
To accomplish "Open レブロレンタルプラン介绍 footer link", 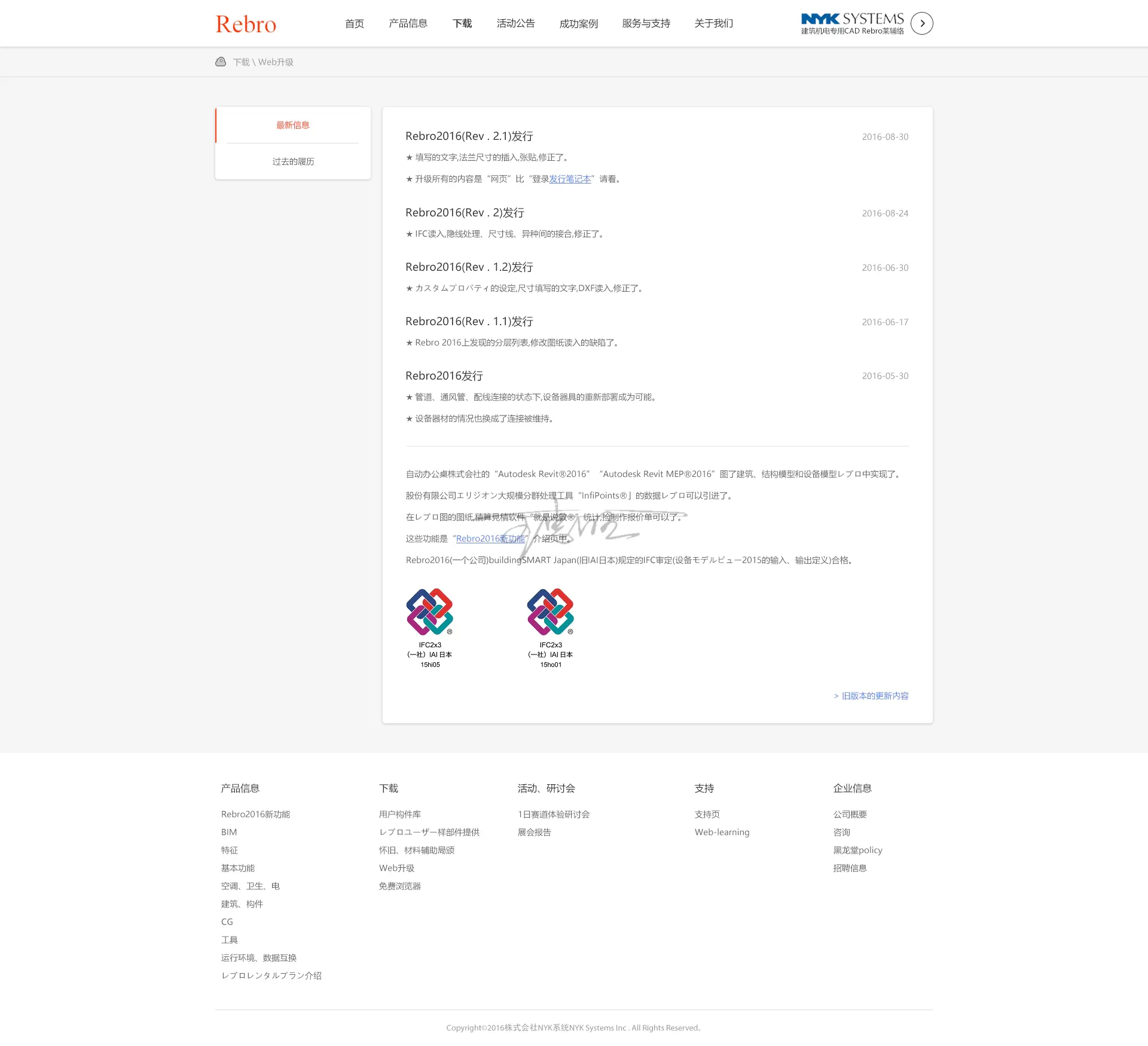I will (x=271, y=975).
